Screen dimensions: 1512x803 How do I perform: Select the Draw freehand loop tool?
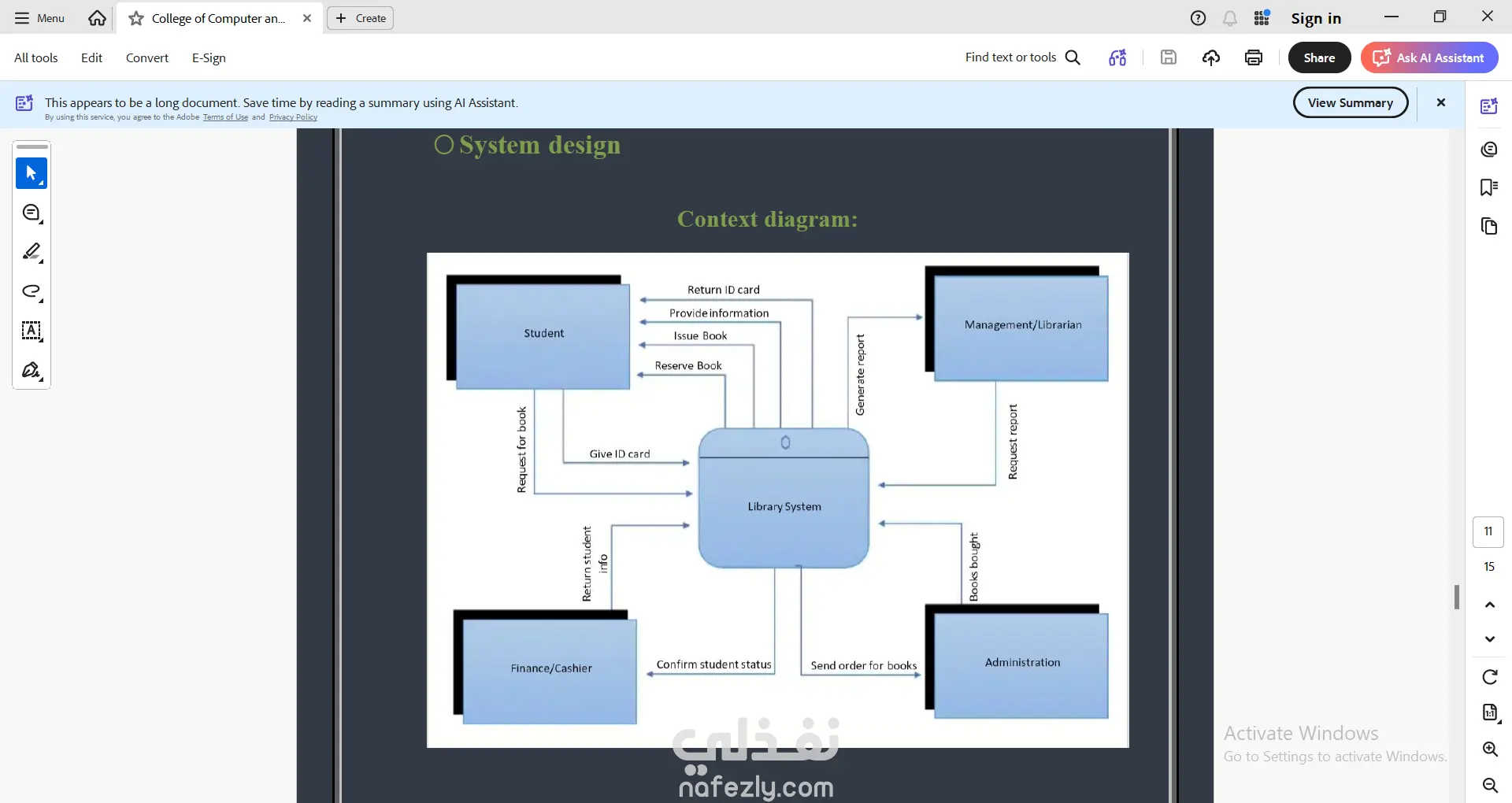point(31,291)
